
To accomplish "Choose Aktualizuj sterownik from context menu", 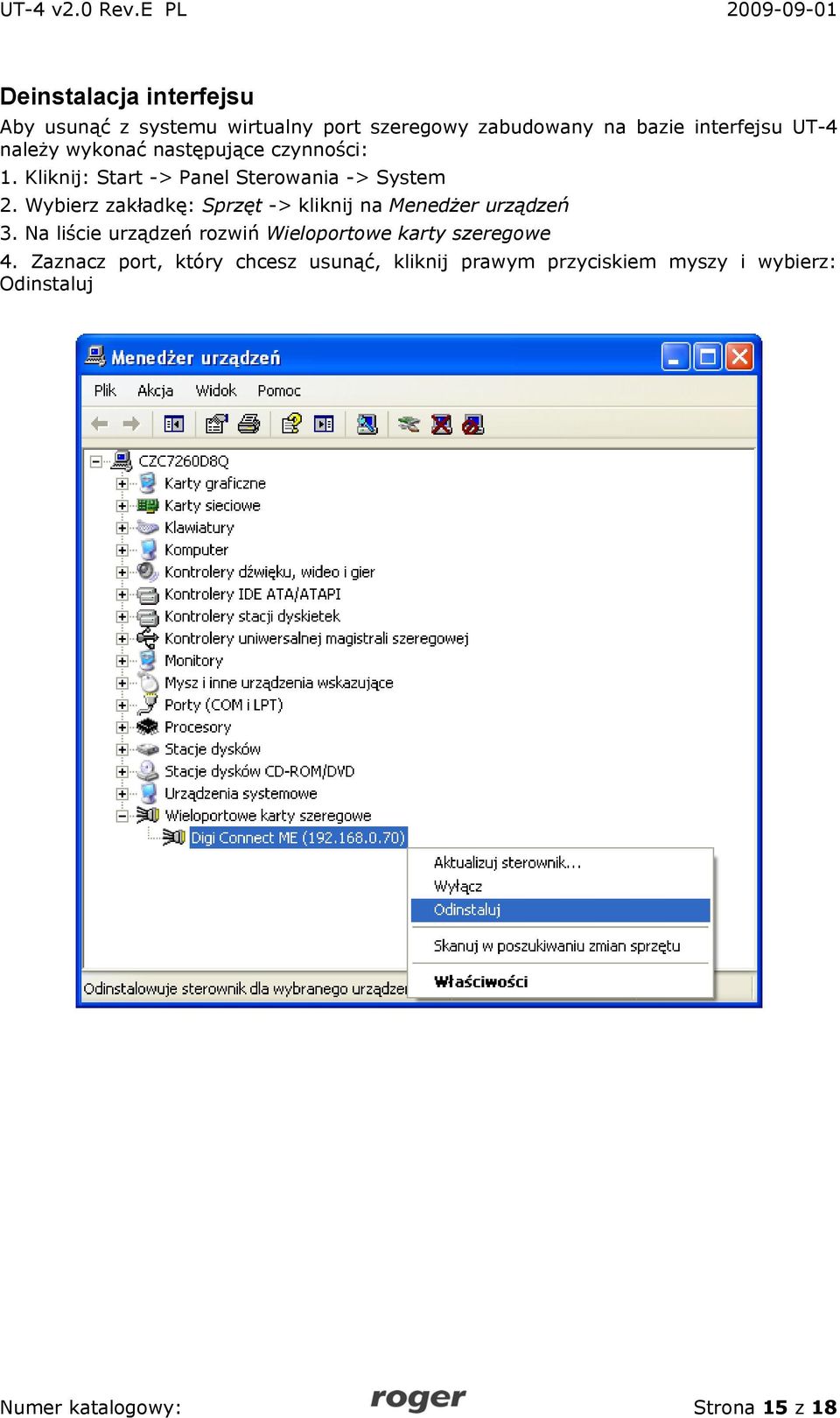I will coord(560,862).
